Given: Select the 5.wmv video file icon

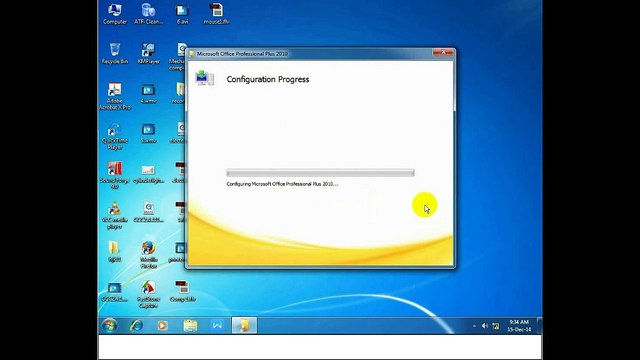Looking at the screenshot, I should click(149, 133).
